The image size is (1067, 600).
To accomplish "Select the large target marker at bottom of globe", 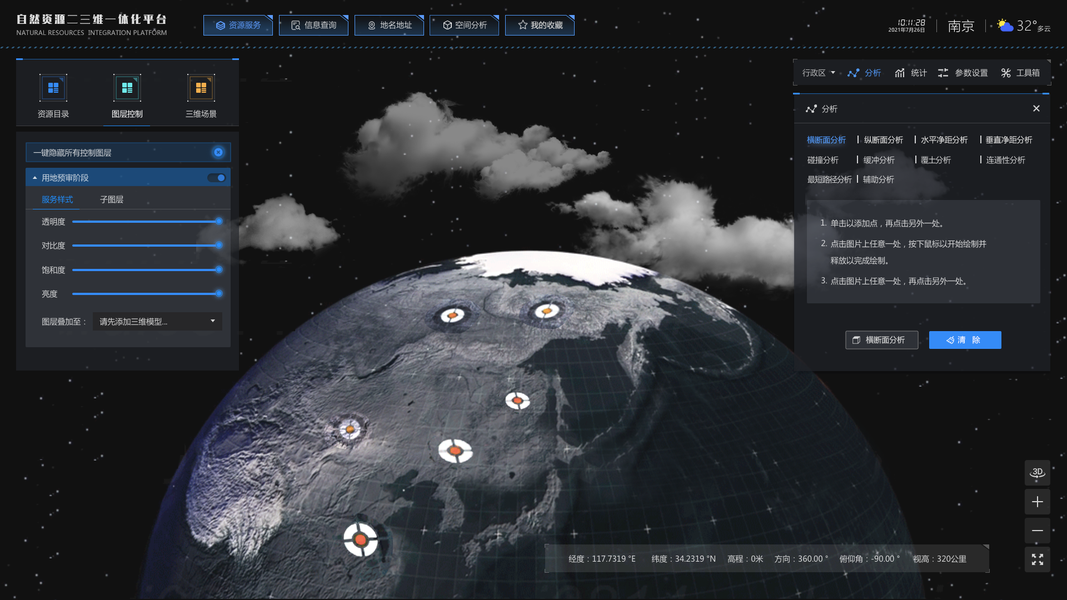I will point(361,539).
